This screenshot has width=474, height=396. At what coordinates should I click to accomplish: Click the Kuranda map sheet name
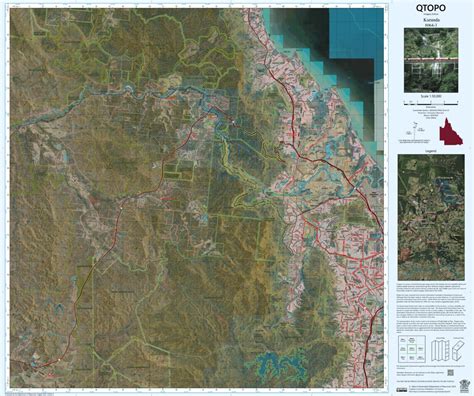(431, 20)
